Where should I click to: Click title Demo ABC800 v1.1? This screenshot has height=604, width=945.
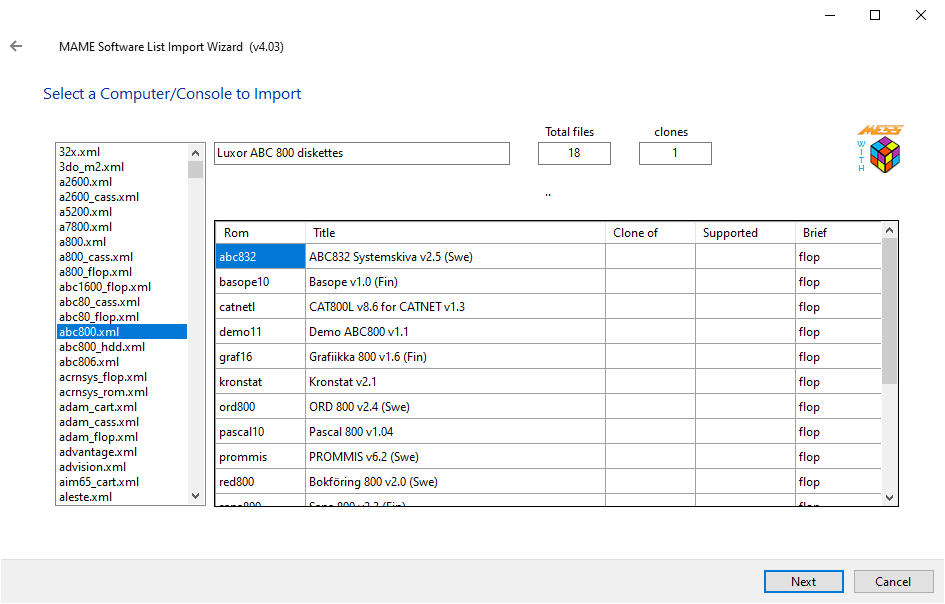tap(359, 332)
